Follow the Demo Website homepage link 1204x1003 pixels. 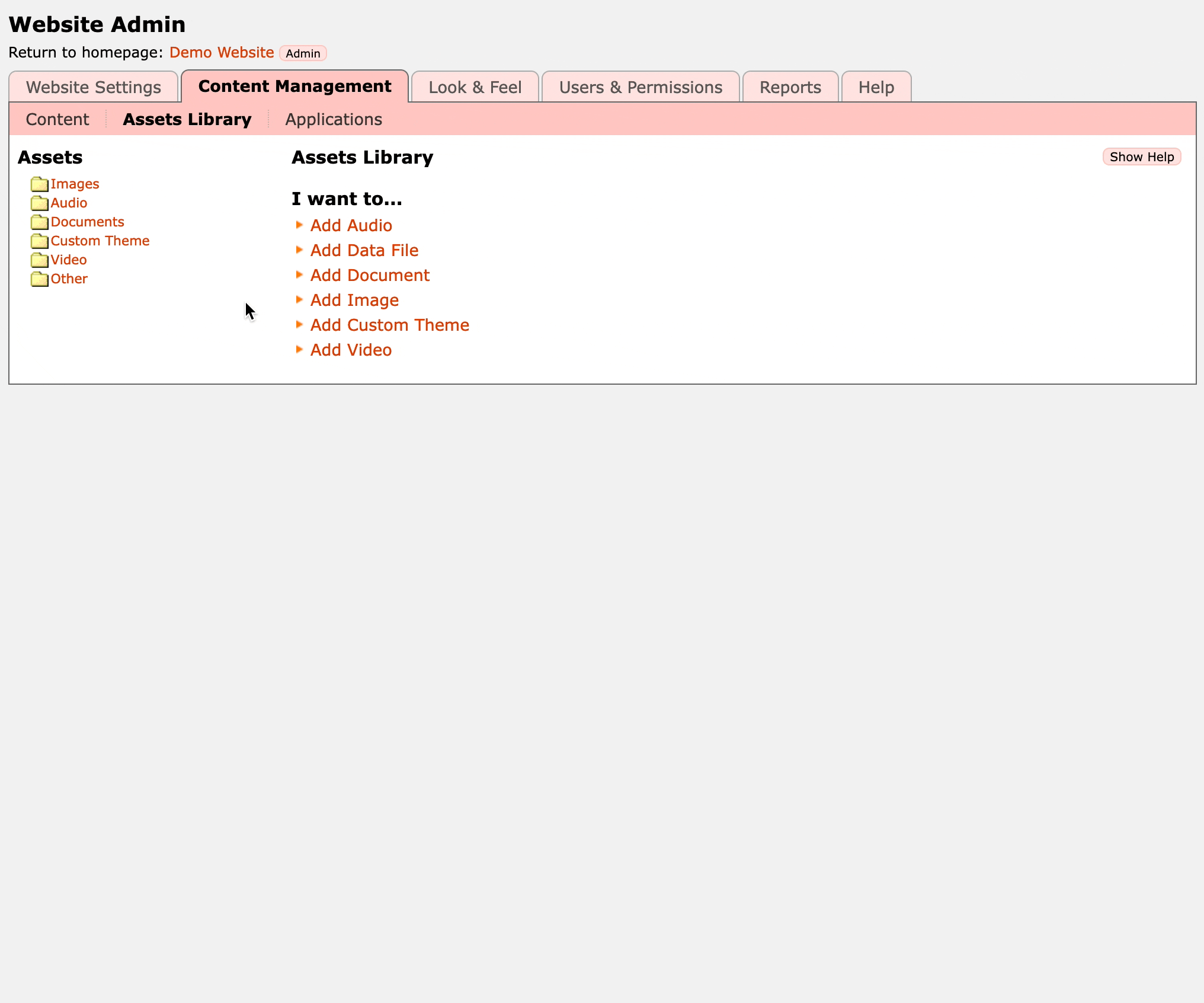click(x=222, y=52)
